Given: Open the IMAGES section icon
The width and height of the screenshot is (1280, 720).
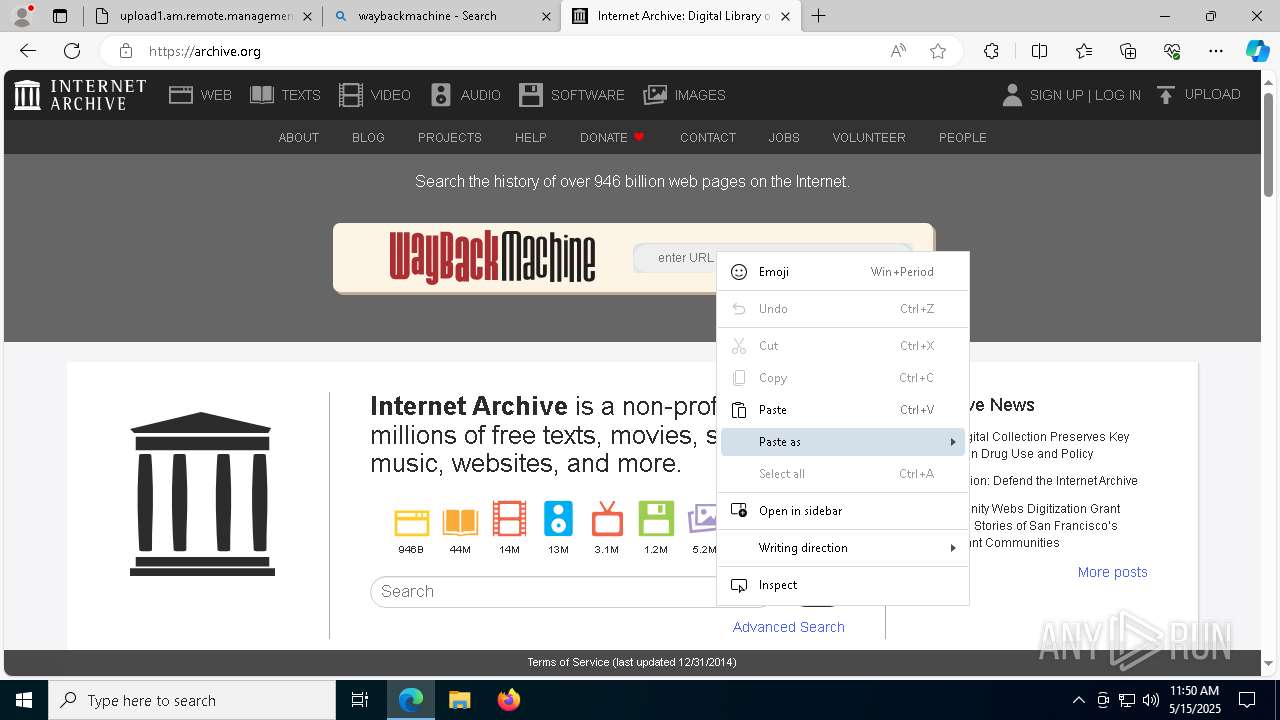Looking at the screenshot, I should (655, 95).
